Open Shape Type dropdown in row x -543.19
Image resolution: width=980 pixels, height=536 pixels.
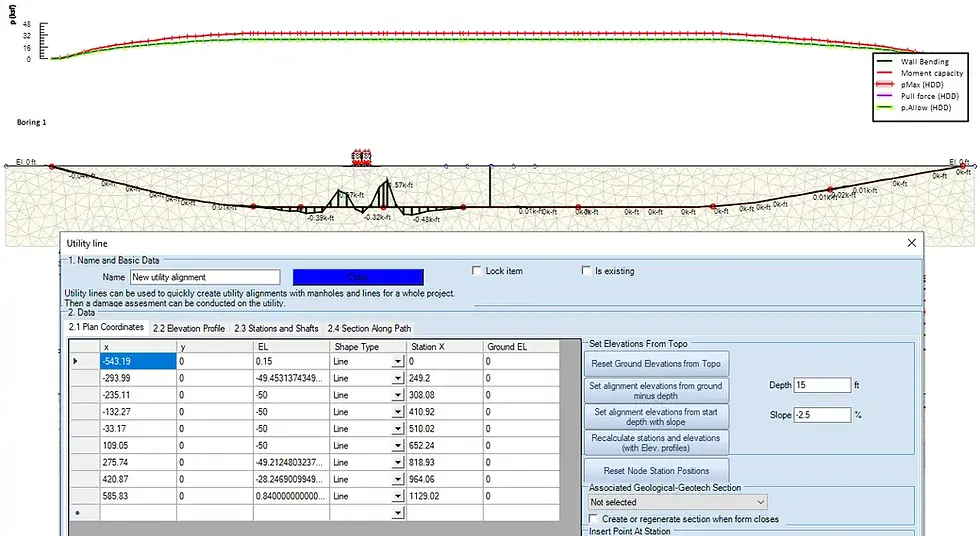pos(398,362)
